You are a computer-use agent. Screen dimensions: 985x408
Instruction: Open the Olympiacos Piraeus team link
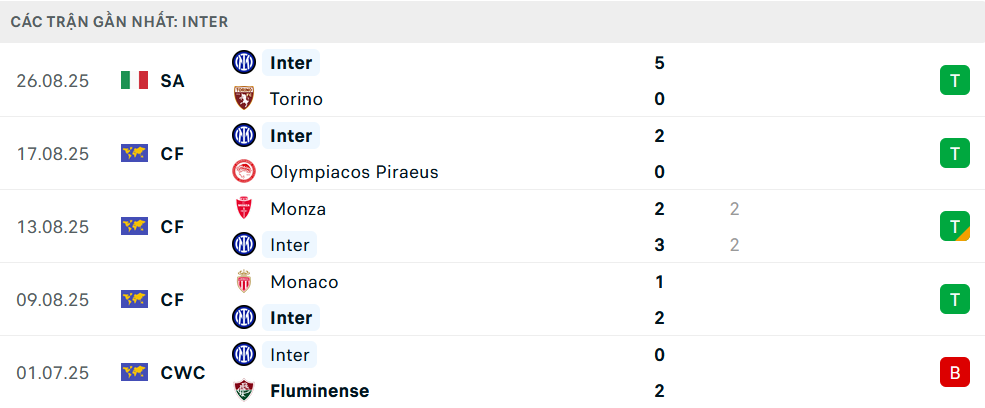pyautogui.click(x=354, y=172)
